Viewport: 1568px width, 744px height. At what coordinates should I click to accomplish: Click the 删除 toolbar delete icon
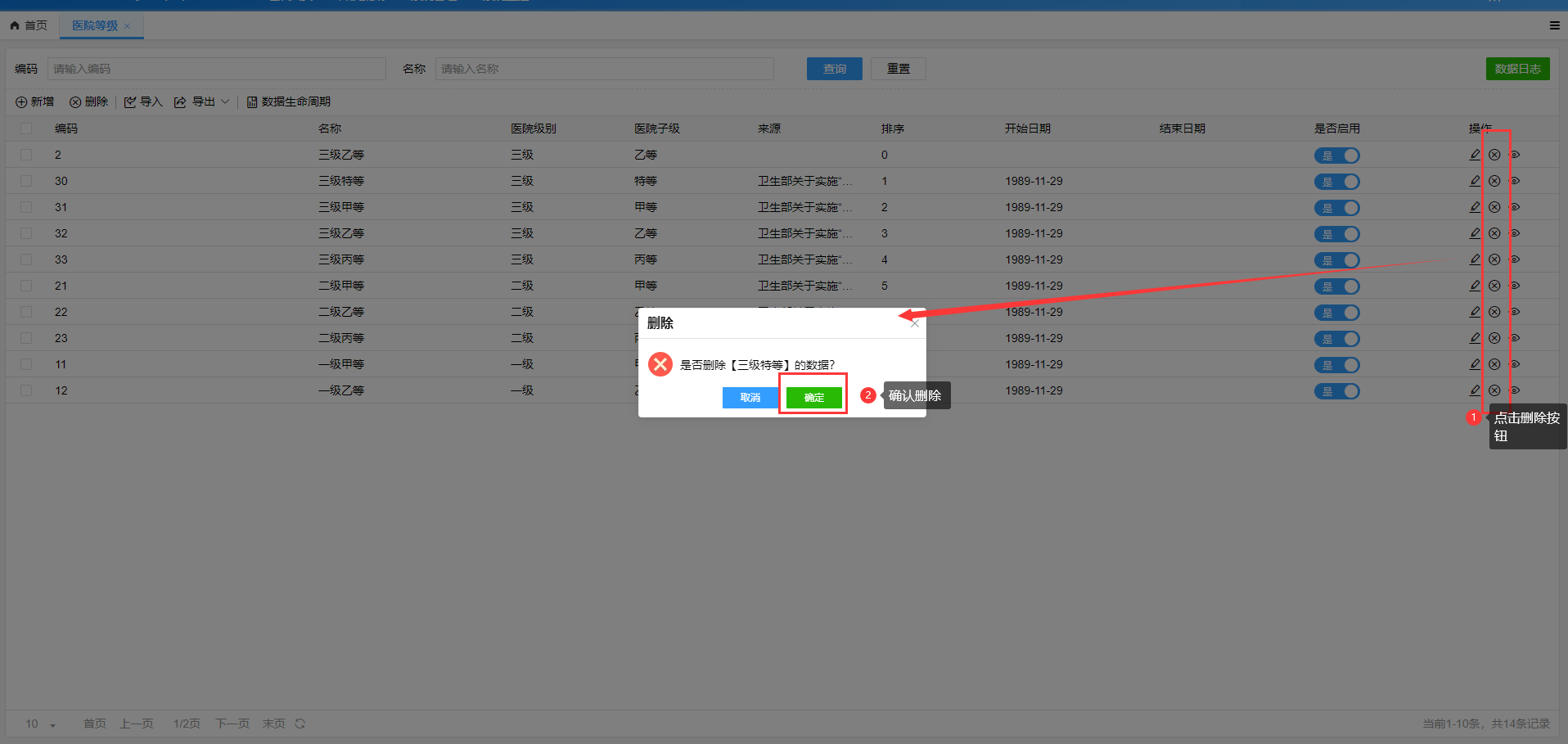coord(75,102)
